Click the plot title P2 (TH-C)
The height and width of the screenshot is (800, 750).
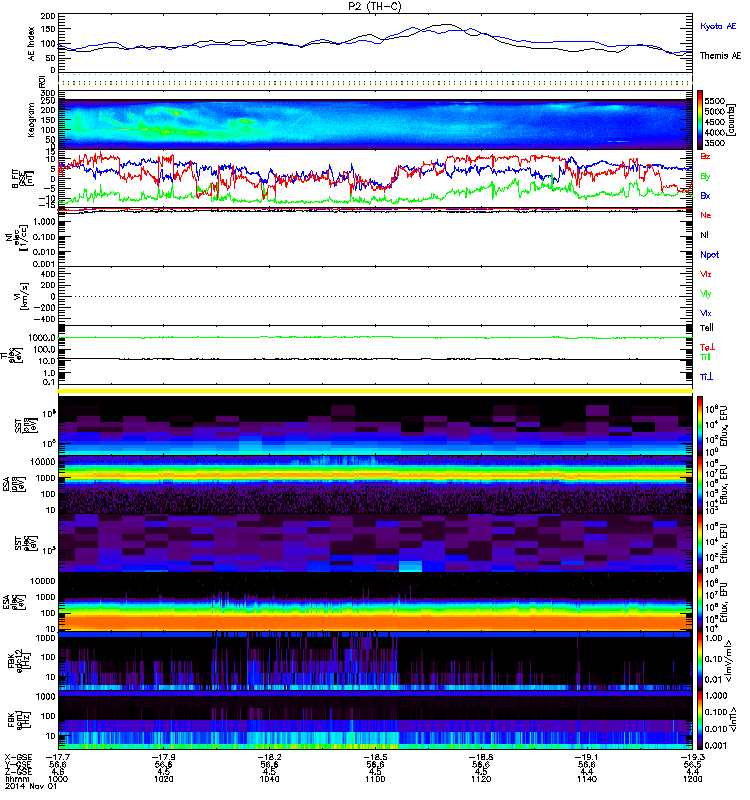[375, 6]
